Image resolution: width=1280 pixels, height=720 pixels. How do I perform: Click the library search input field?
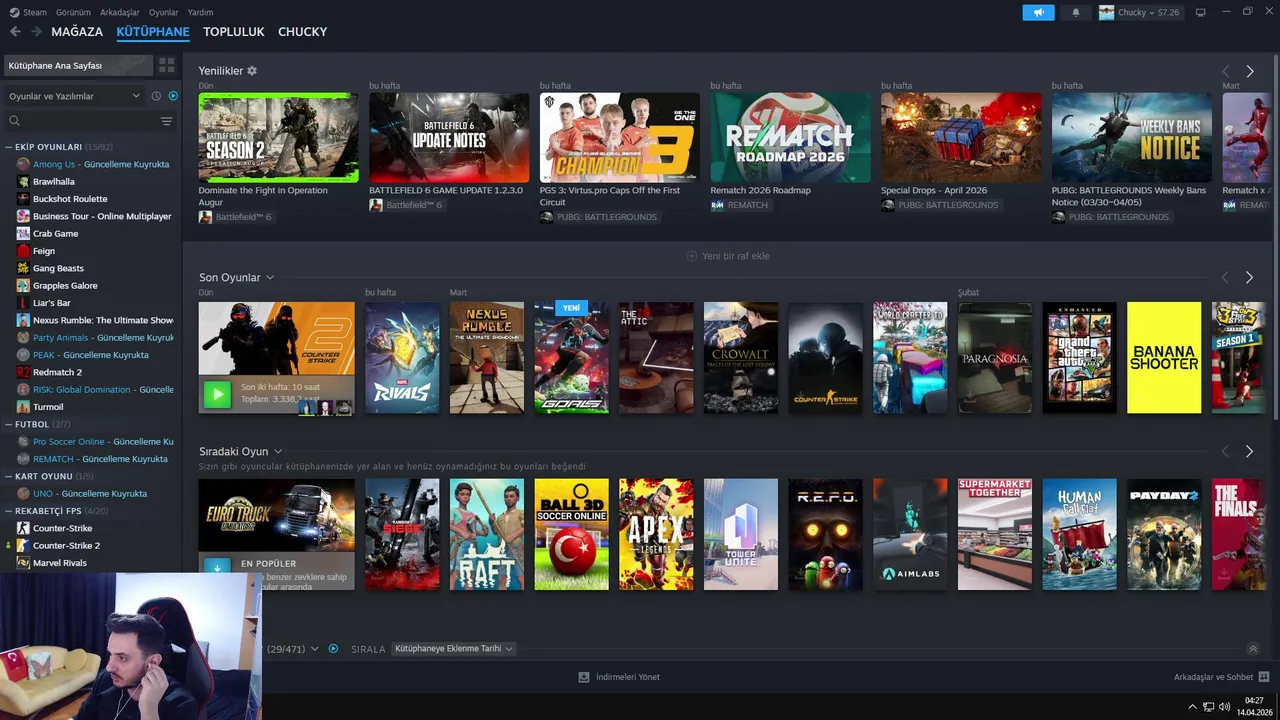88,121
